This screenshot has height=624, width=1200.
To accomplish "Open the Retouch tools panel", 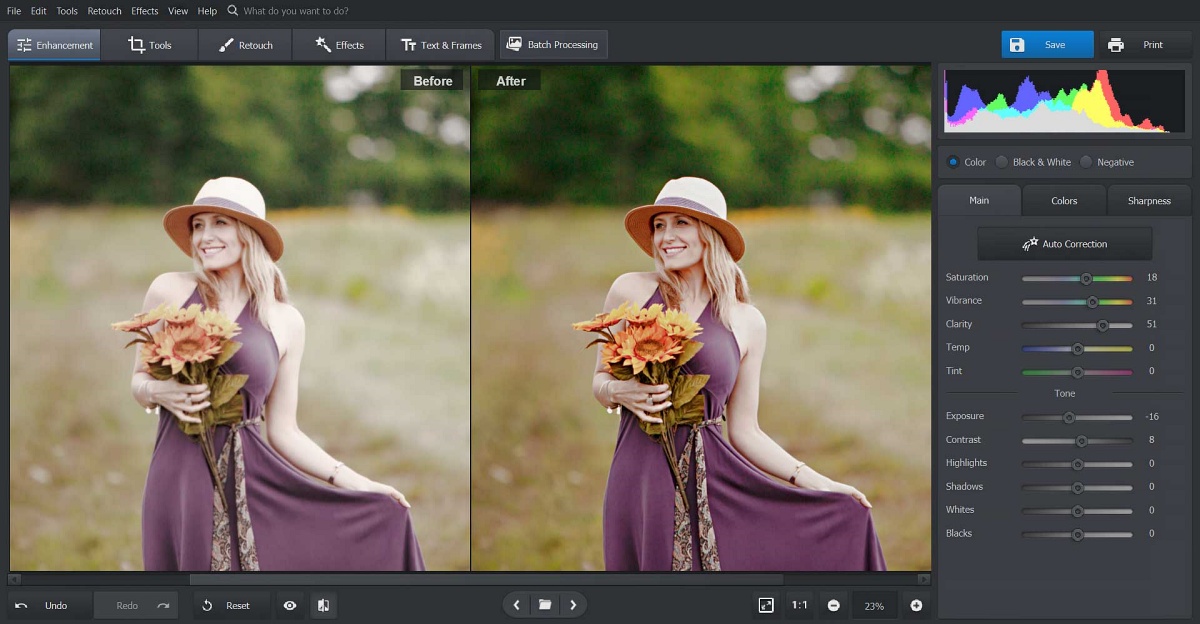I will [244, 44].
